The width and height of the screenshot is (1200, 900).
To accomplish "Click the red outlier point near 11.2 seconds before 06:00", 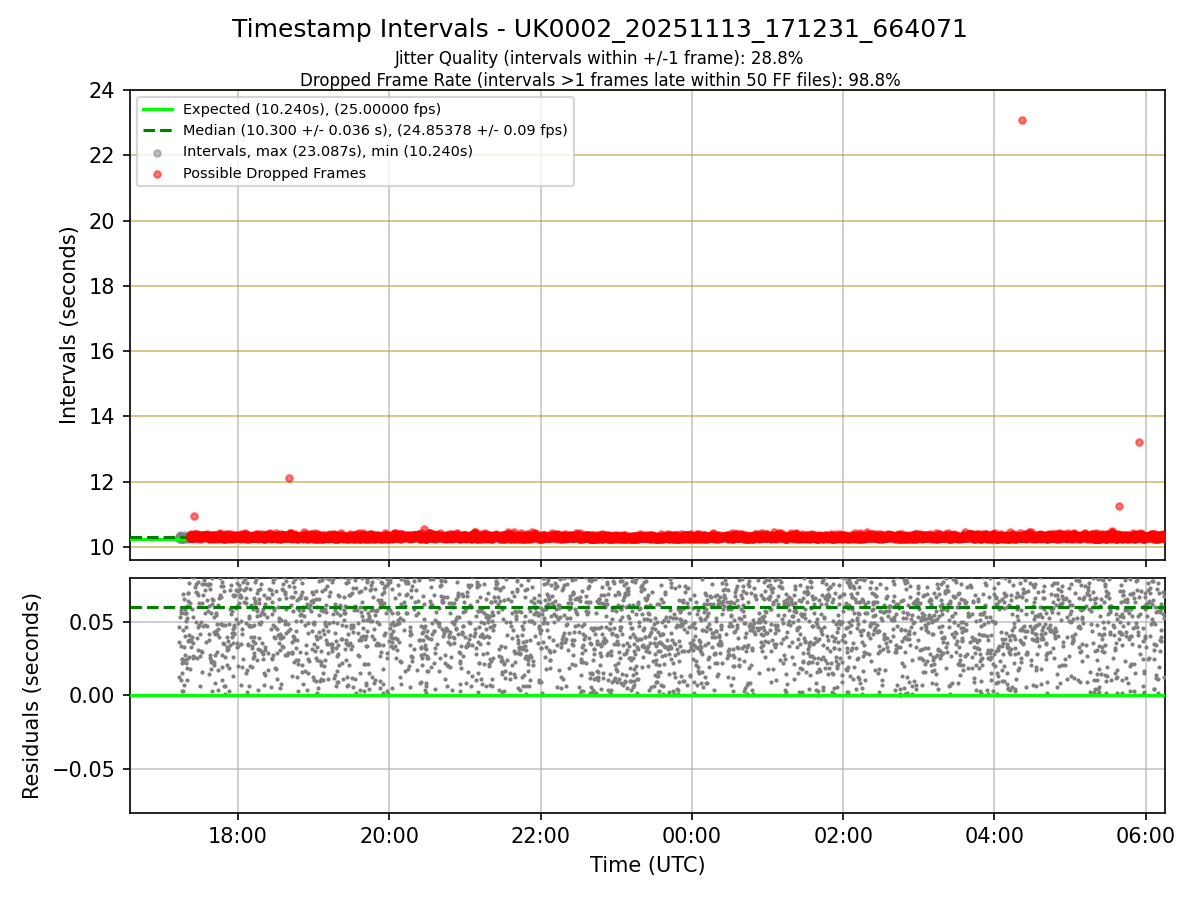I will 1119,506.
